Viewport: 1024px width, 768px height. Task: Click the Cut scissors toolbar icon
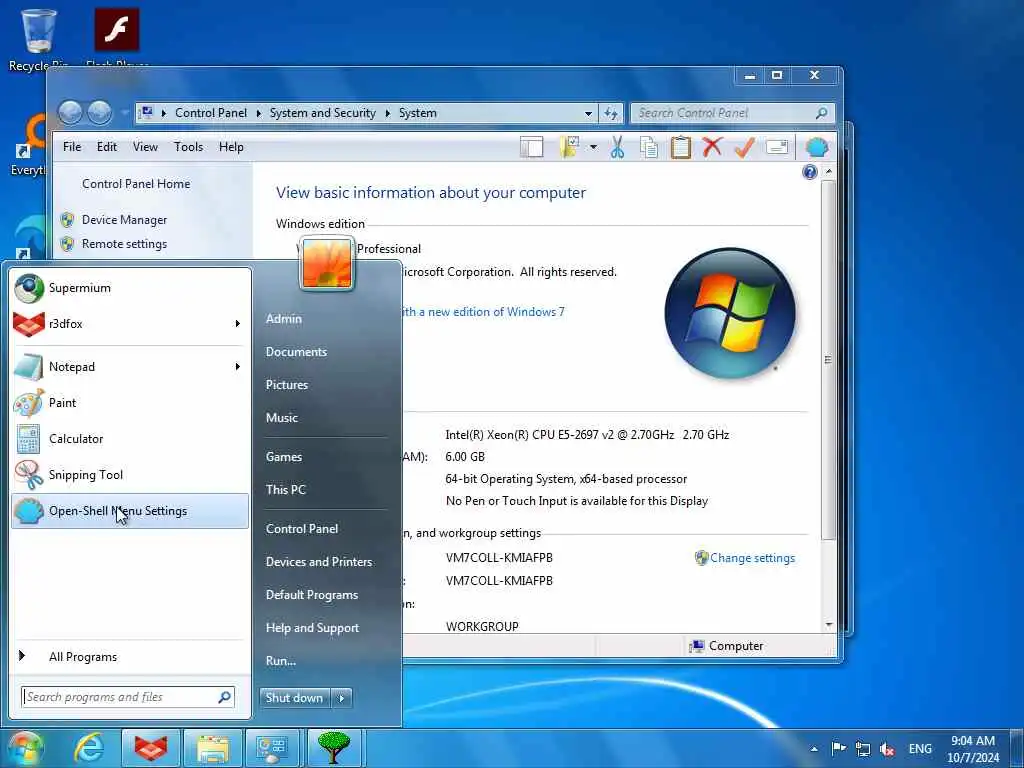coord(617,148)
